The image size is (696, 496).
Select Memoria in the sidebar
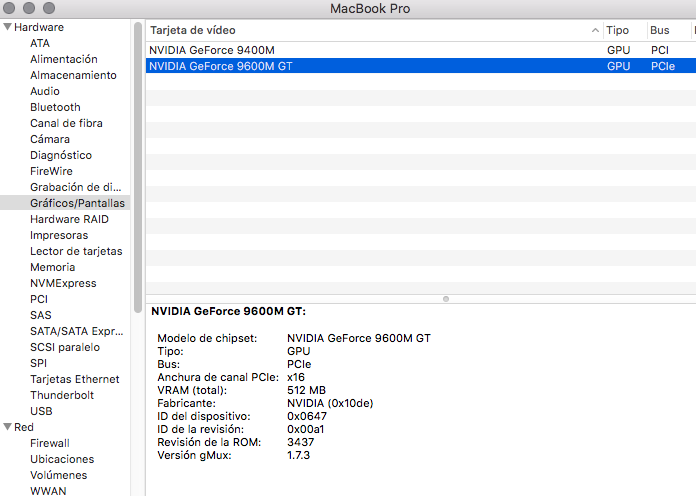pos(52,267)
